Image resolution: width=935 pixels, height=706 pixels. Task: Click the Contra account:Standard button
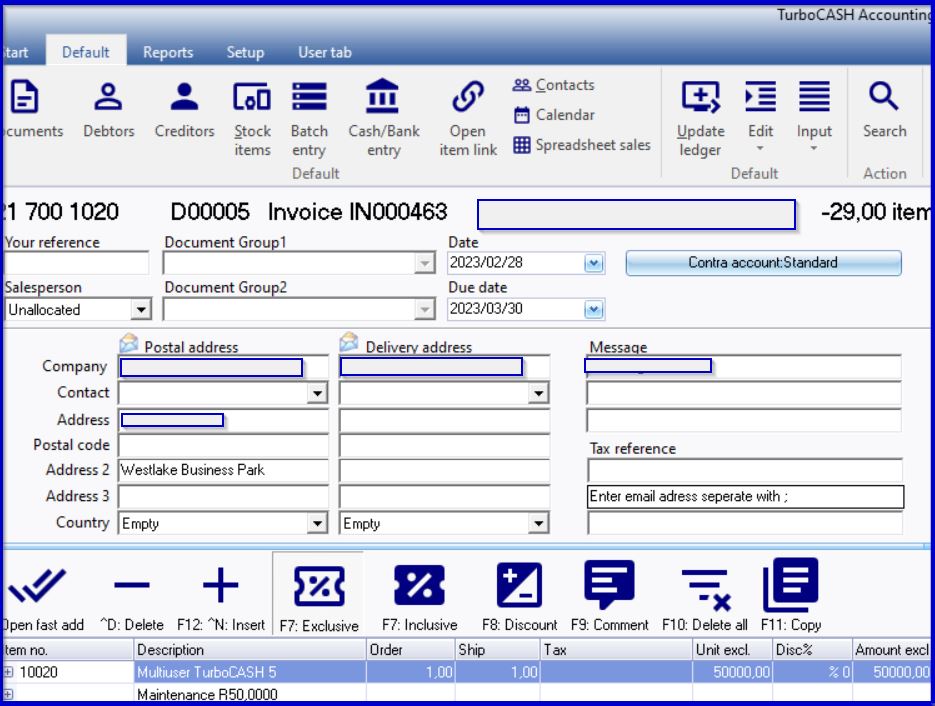tap(763, 263)
